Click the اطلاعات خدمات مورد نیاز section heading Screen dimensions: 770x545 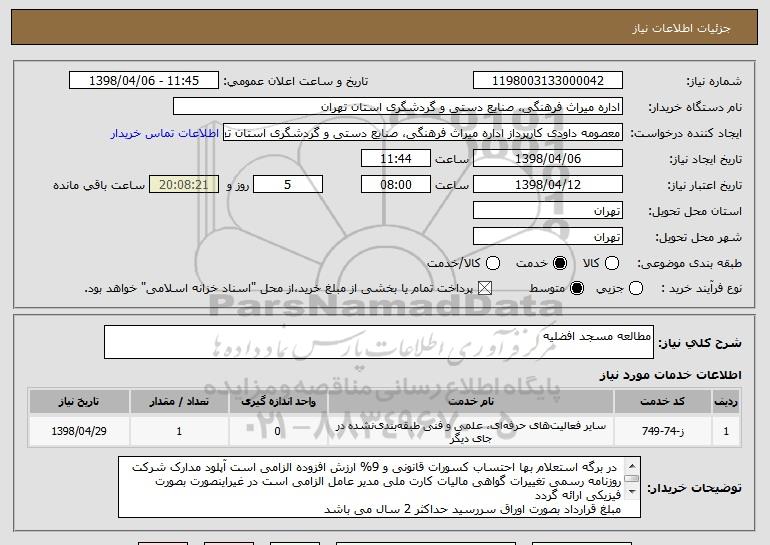click(670, 375)
